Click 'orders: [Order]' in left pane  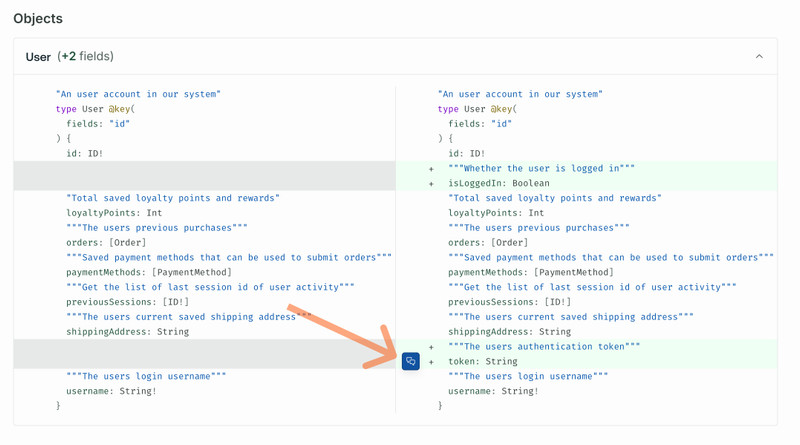click(106, 242)
